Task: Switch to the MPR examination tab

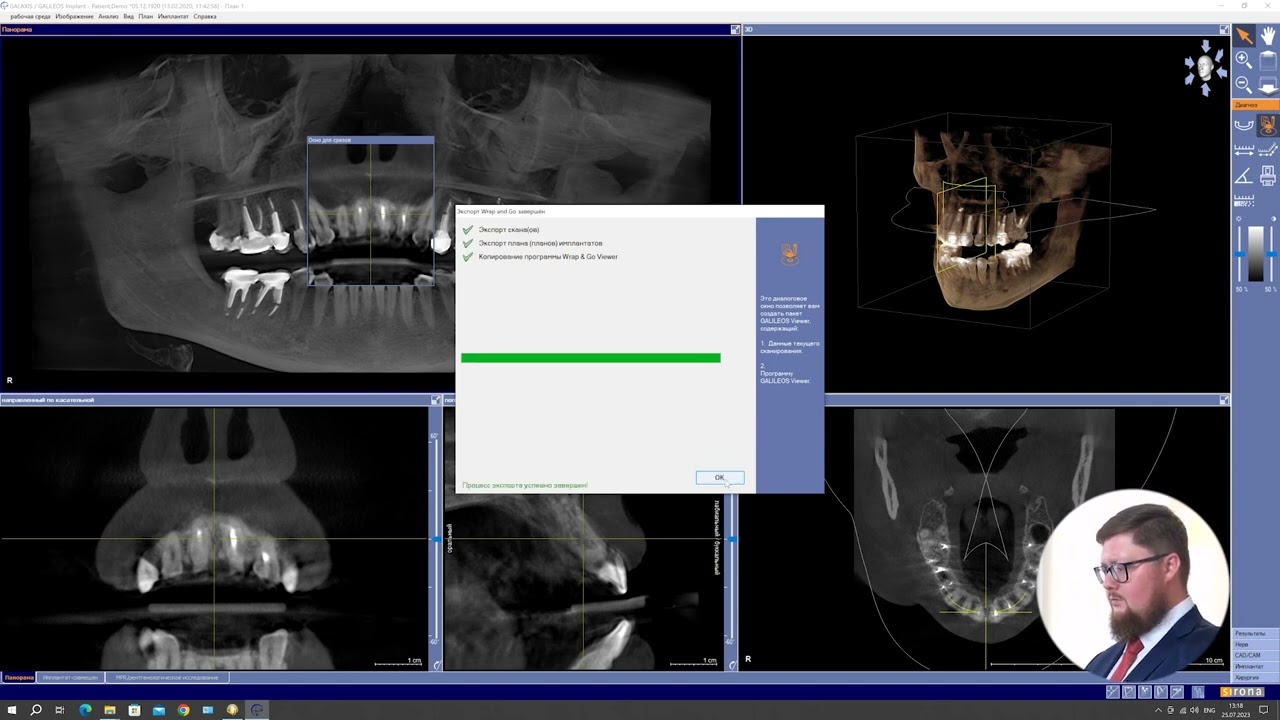Action: (x=167, y=677)
